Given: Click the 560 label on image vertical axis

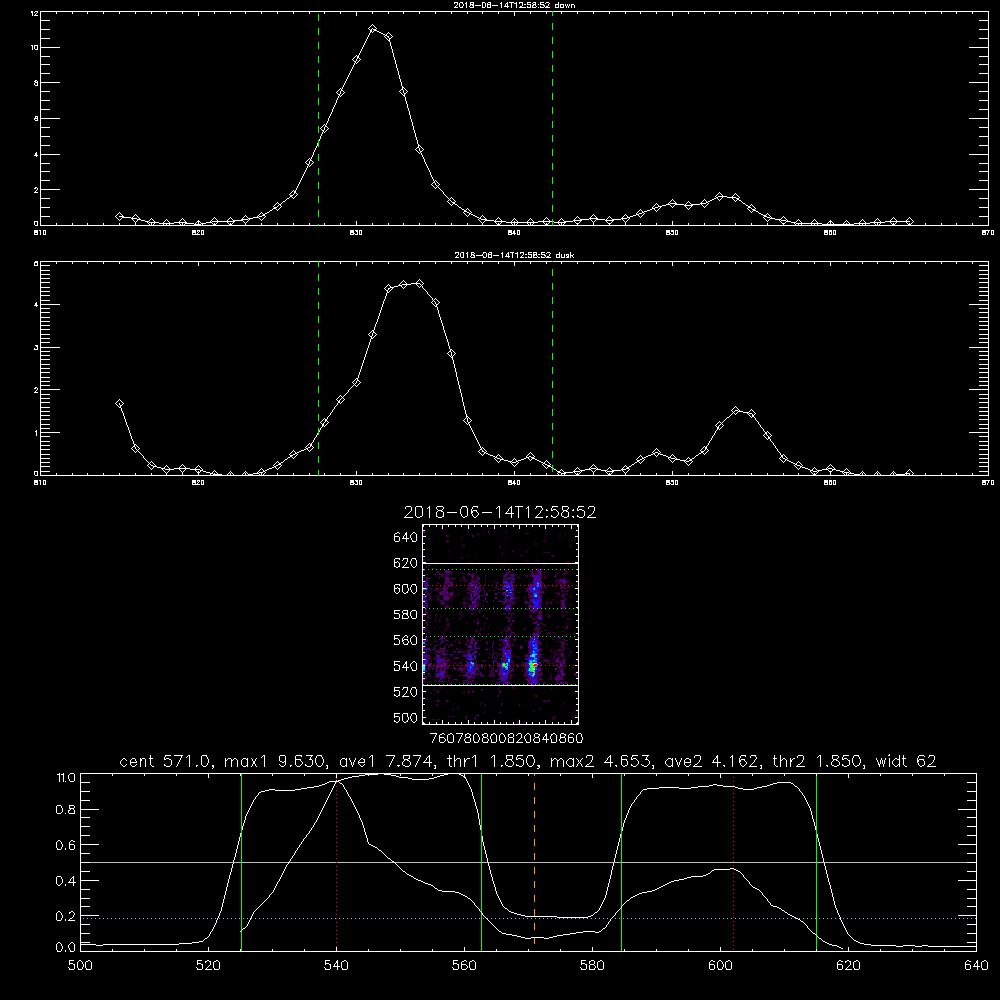Looking at the screenshot, I should pos(406,640).
